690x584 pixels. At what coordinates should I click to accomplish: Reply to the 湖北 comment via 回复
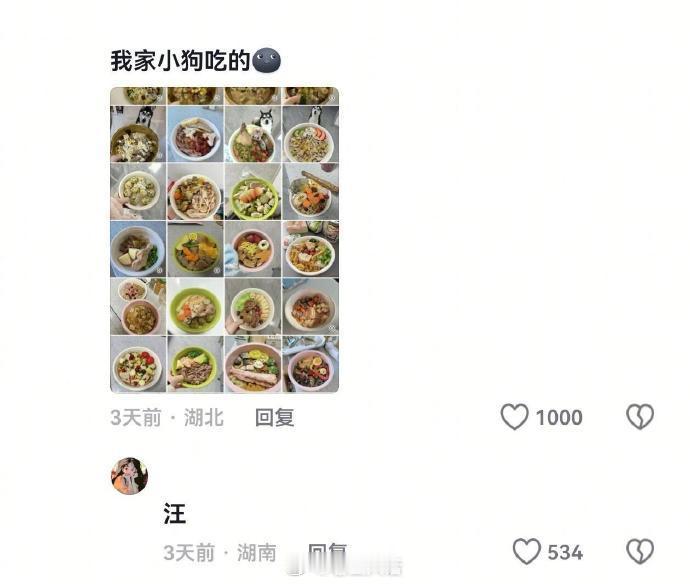(275, 417)
